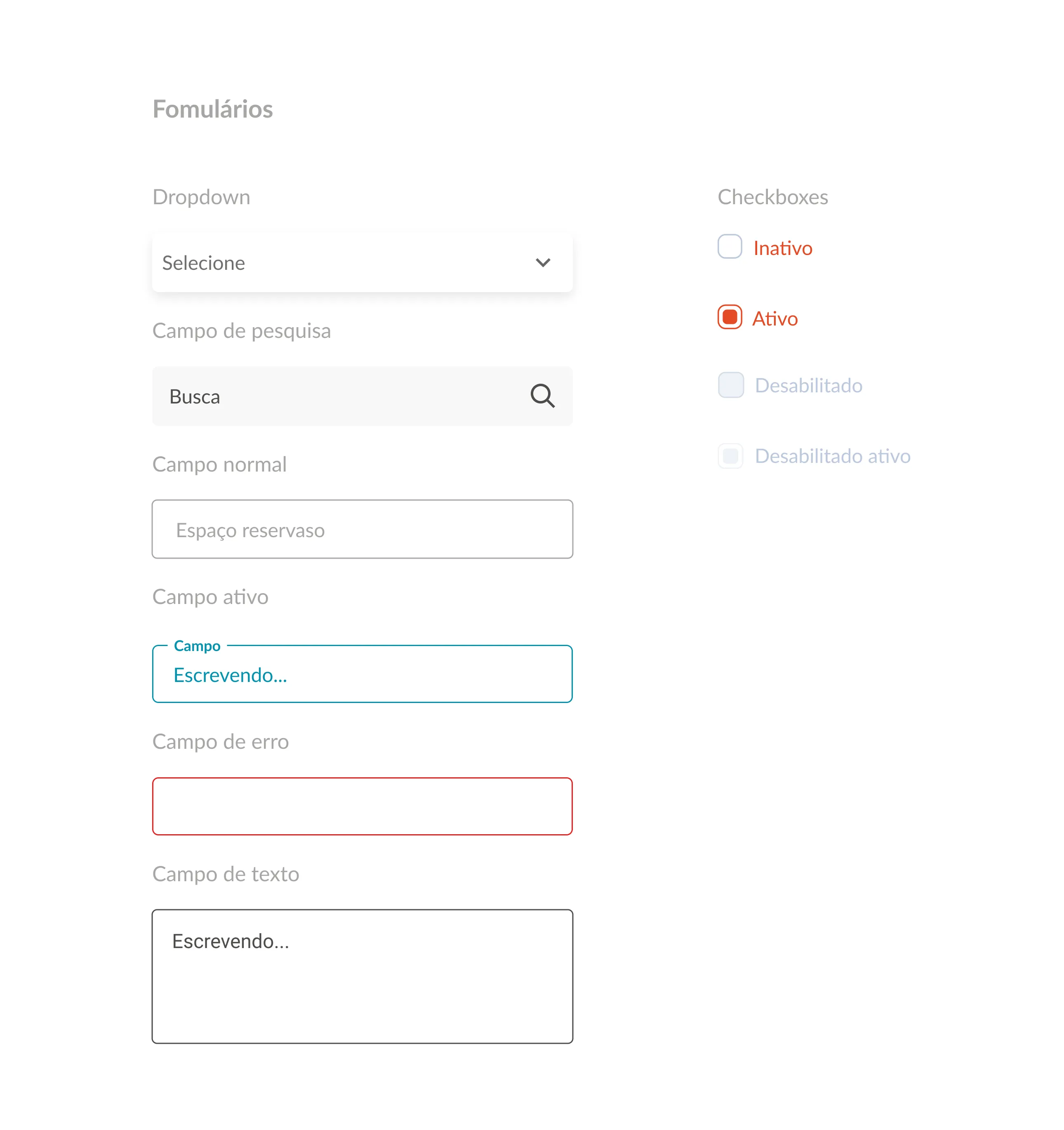The height and width of the screenshot is (1130, 1064).
Task: Click the Desabilitado ativo checkbox
Action: [730, 456]
